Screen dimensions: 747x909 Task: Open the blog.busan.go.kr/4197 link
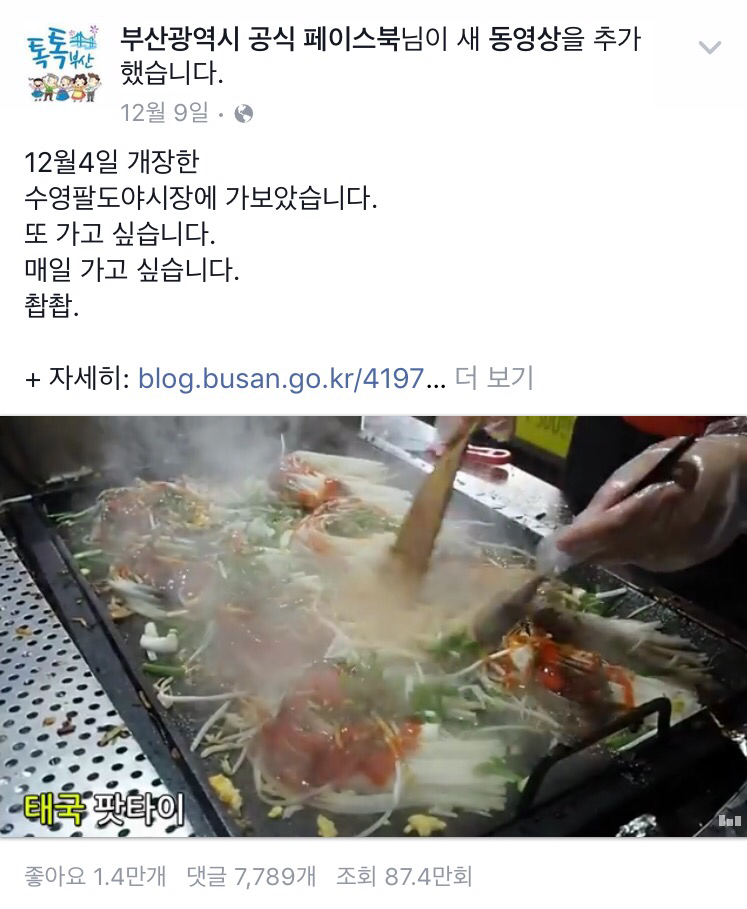pos(281,379)
